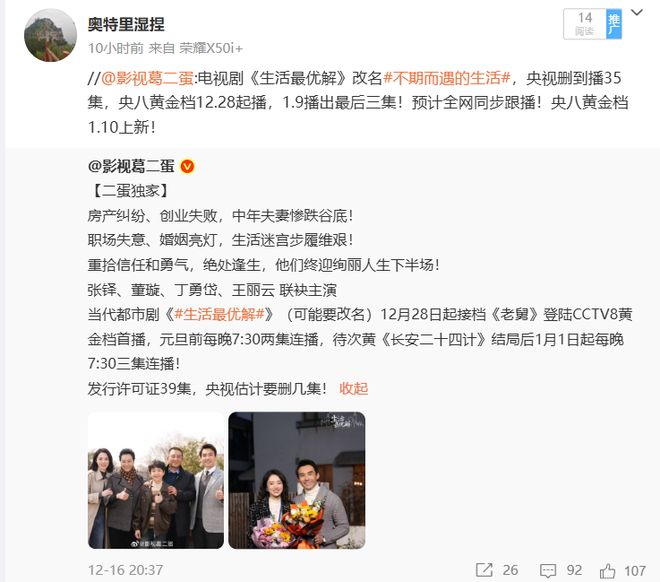Click the repost share icon
660x582 pixels.
pos(484,570)
